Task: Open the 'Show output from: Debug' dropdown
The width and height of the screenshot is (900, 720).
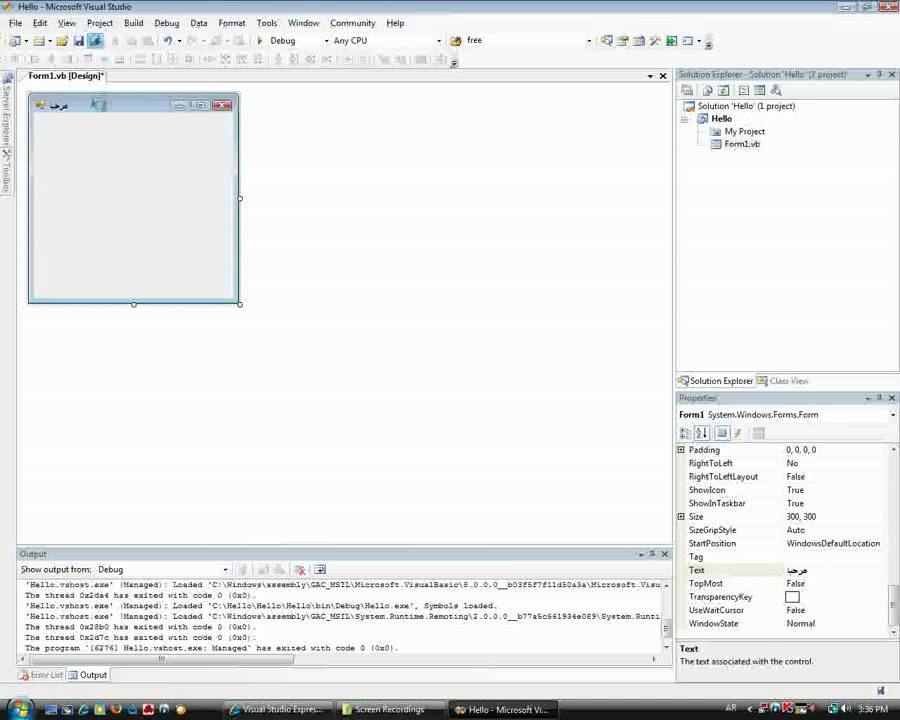Action: pos(226,570)
